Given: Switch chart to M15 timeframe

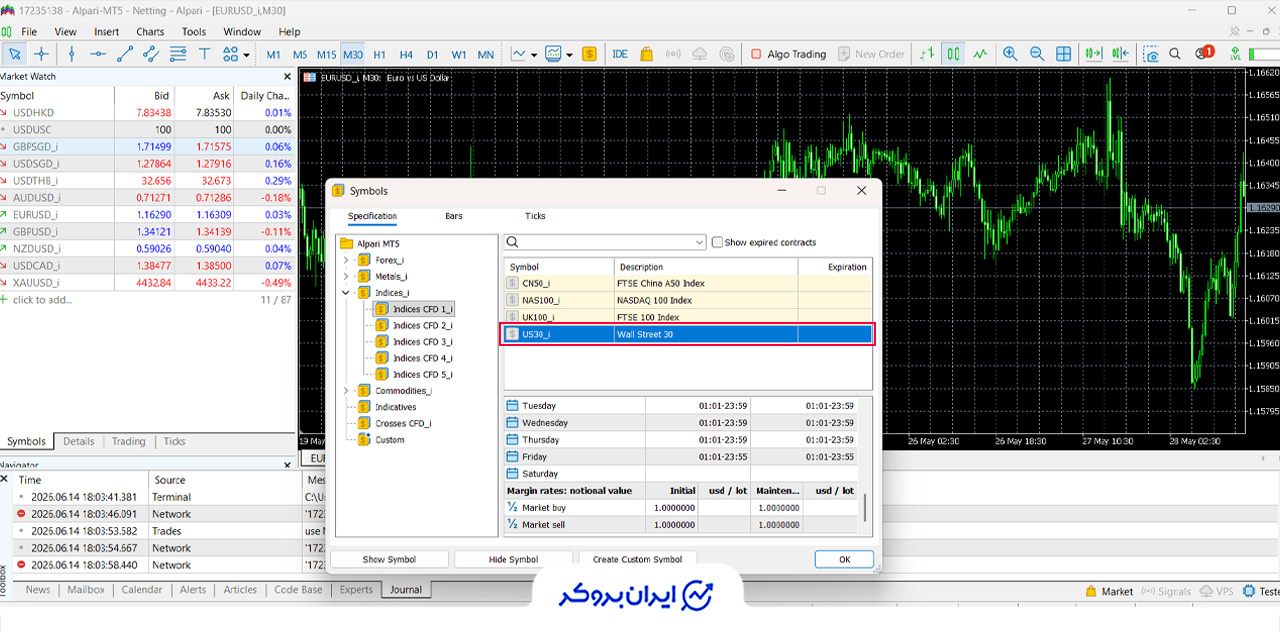Looking at the screenshot, I should (x=326, y=54).
